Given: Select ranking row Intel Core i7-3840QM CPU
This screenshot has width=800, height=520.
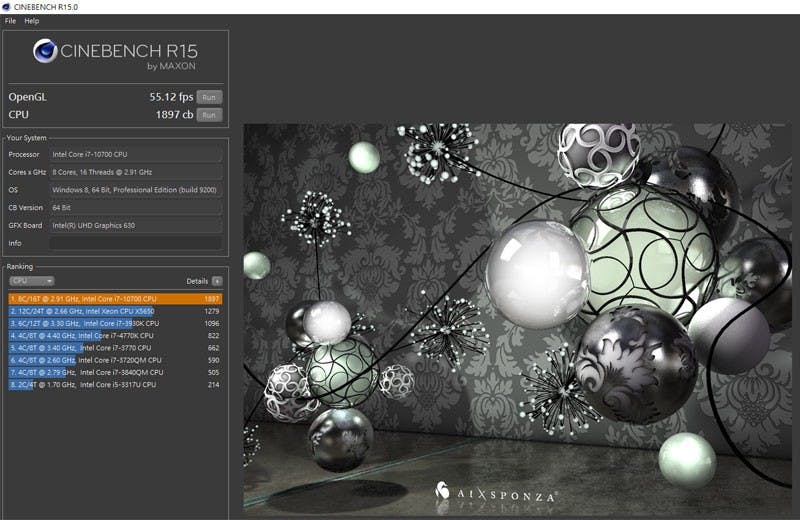Looking at the screenshot, I should click(x=115, y=372).
